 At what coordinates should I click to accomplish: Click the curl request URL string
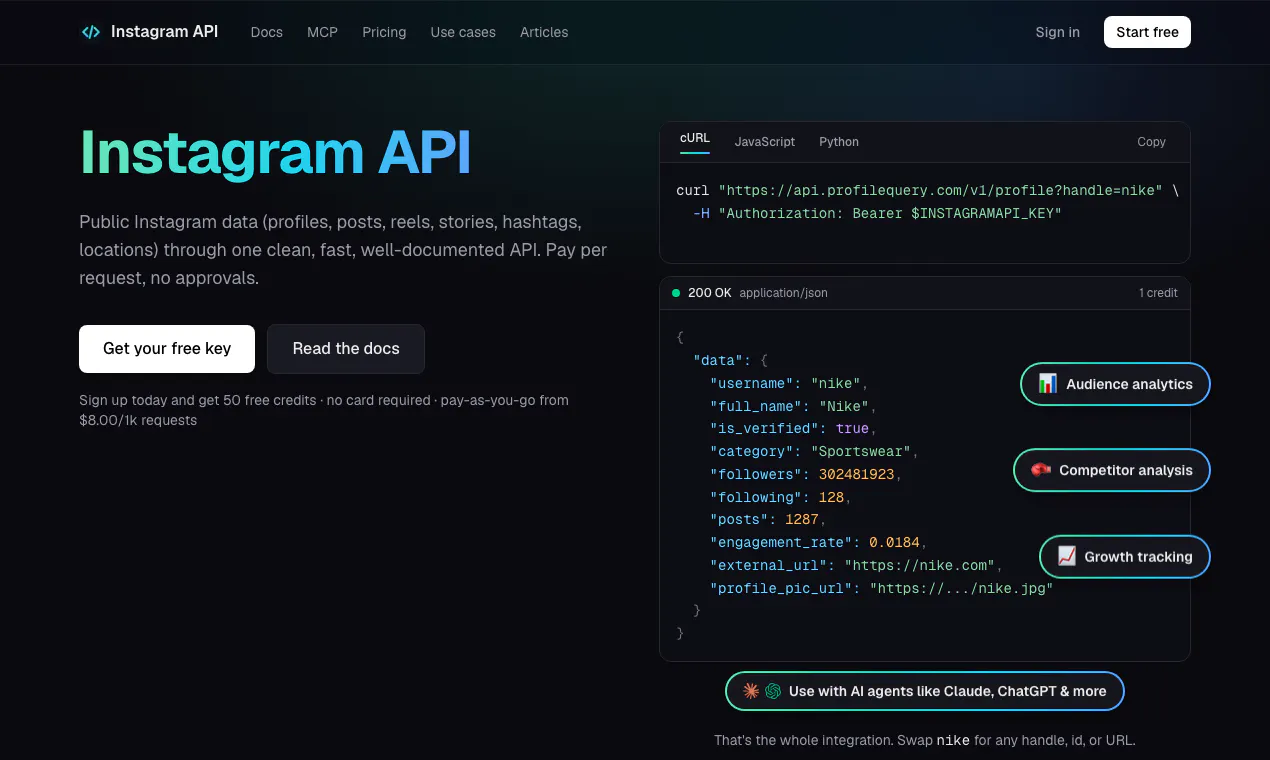tap(940, 190)
